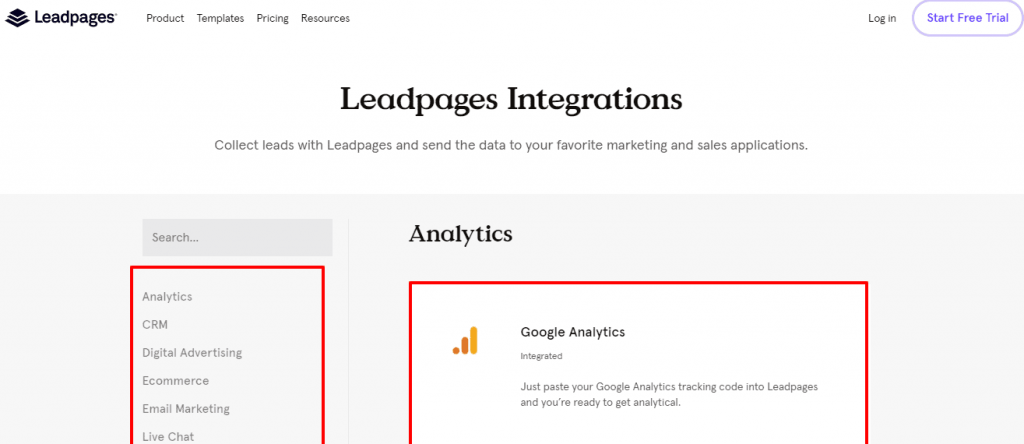Select the CRM category
The width and height of the screenshot is (1024, 444).
click(155, 325)
